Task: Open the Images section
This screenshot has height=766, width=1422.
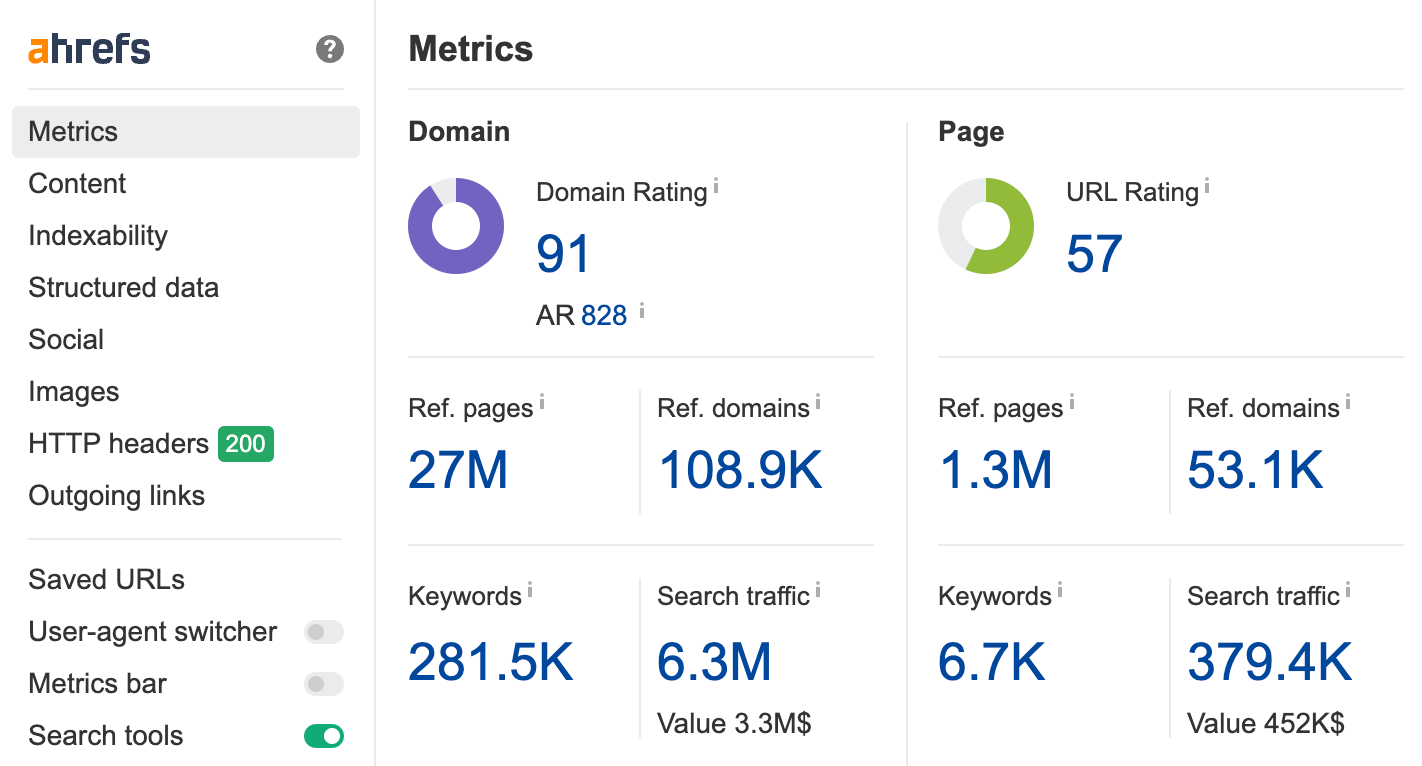Action: point(74,392)
